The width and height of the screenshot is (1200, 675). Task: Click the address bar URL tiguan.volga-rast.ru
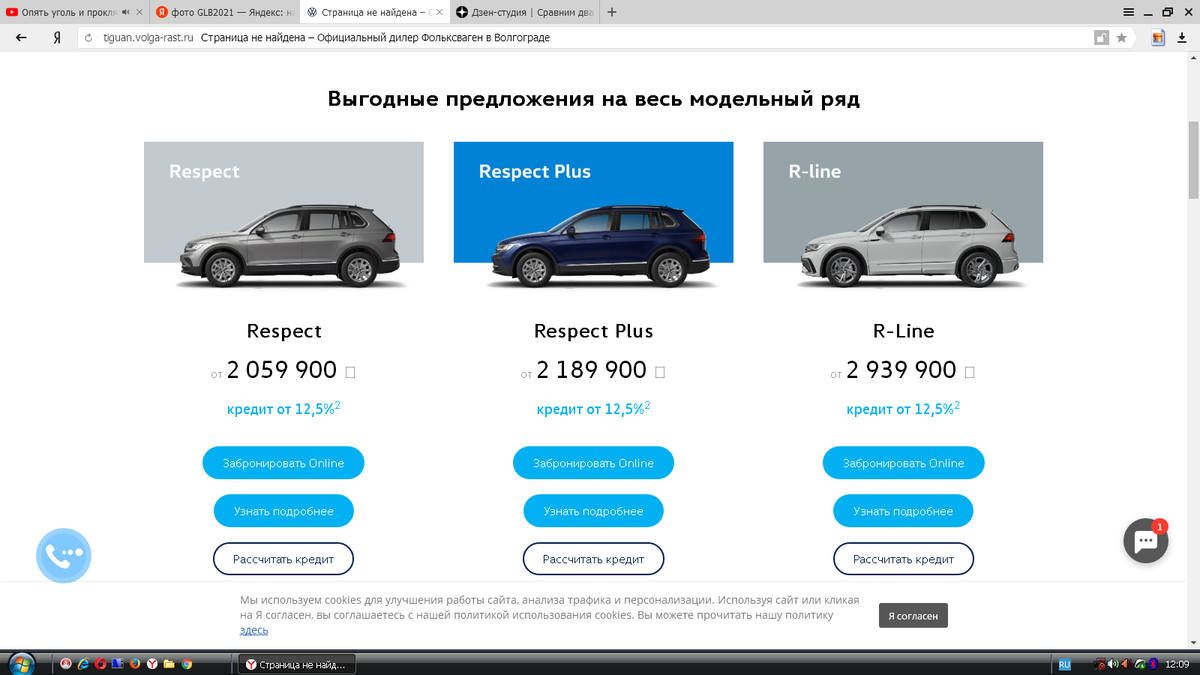click(x=148, y=38)
